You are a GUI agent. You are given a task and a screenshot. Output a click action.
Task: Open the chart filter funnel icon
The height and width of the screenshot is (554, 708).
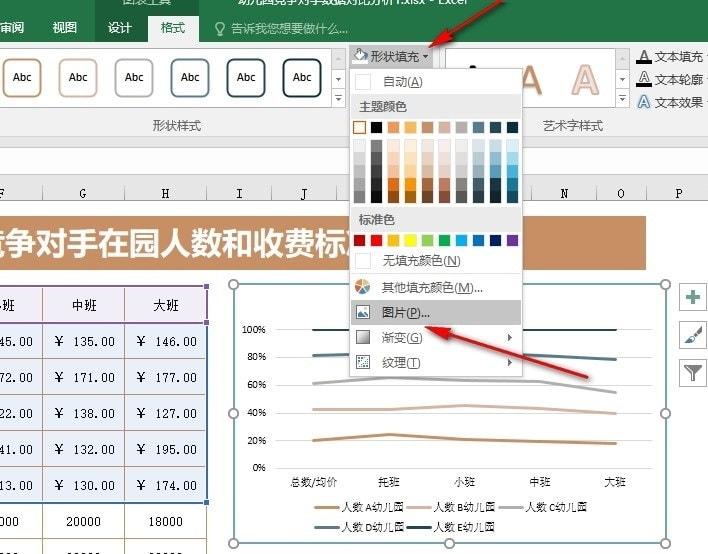tap(692, 373)
